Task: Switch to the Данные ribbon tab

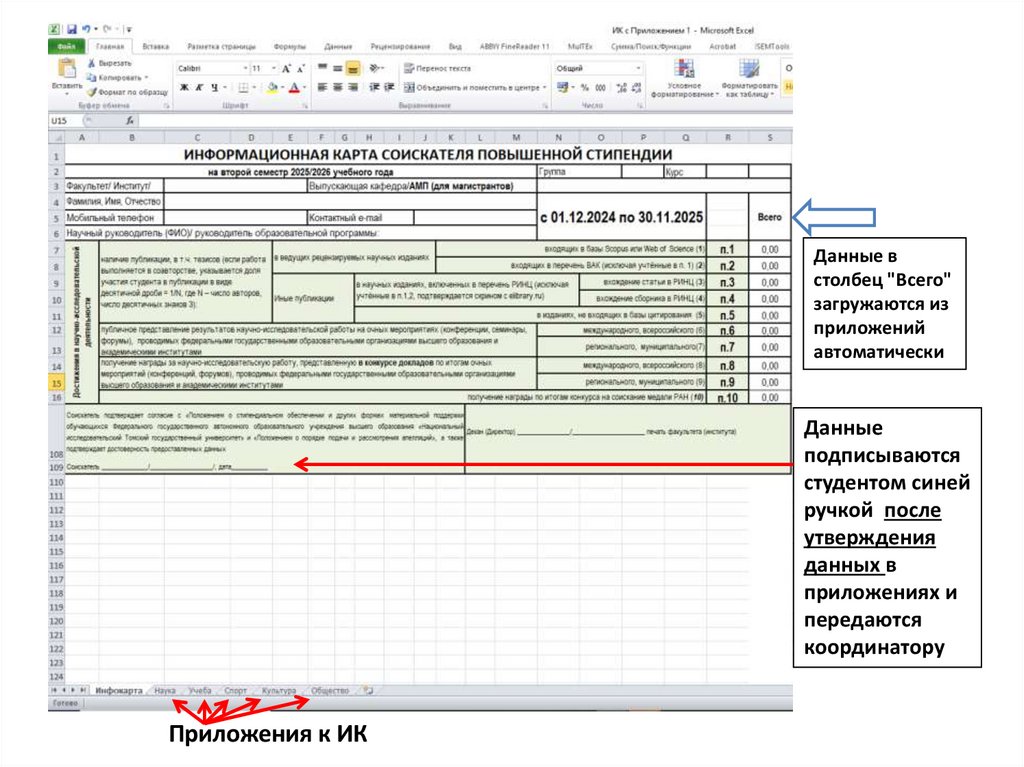Action: click(338, 46)
